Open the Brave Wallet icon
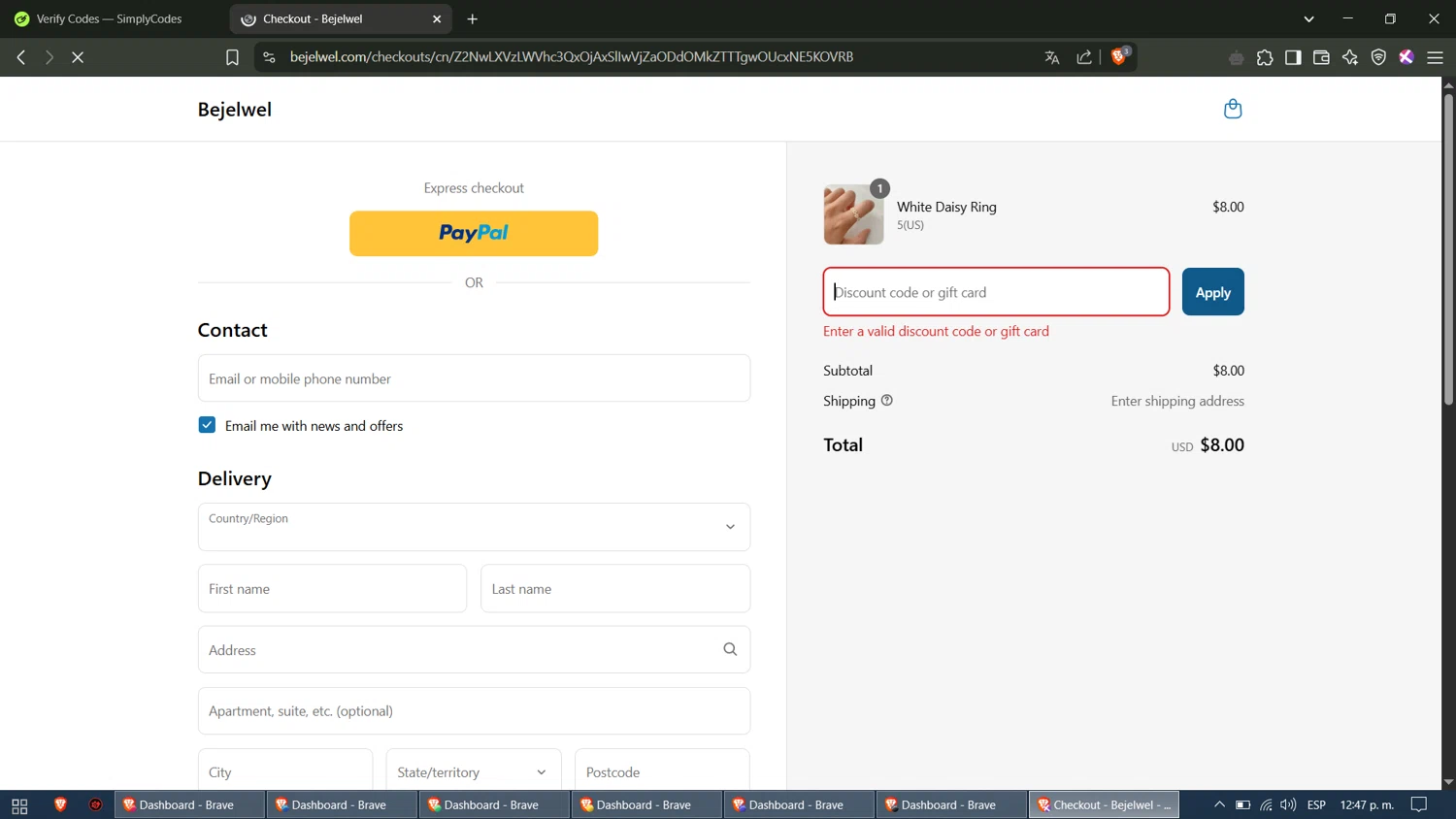Image resolution: width=1456 pixels, height=819 pixels. coord(1321,57)
